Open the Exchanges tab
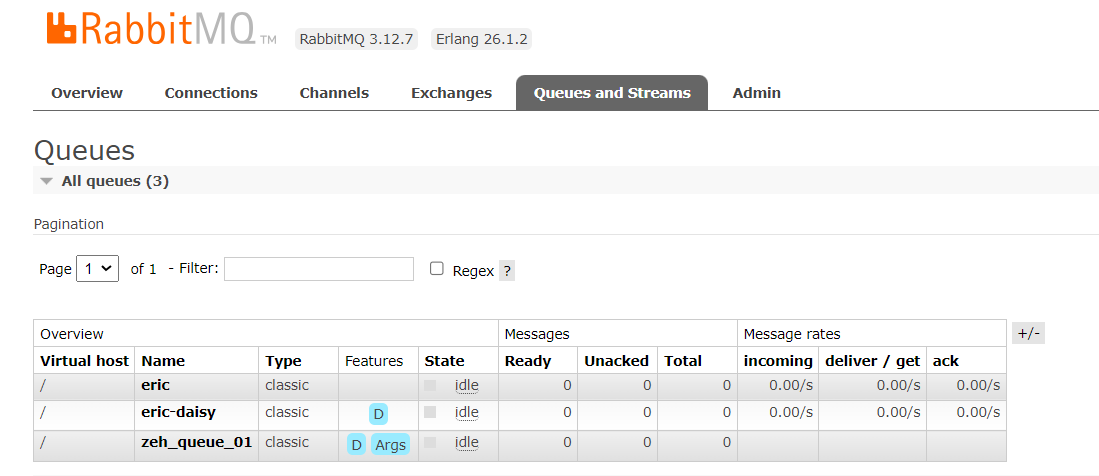The height and width of the screenshot is (476, 1099). (451, 93)
